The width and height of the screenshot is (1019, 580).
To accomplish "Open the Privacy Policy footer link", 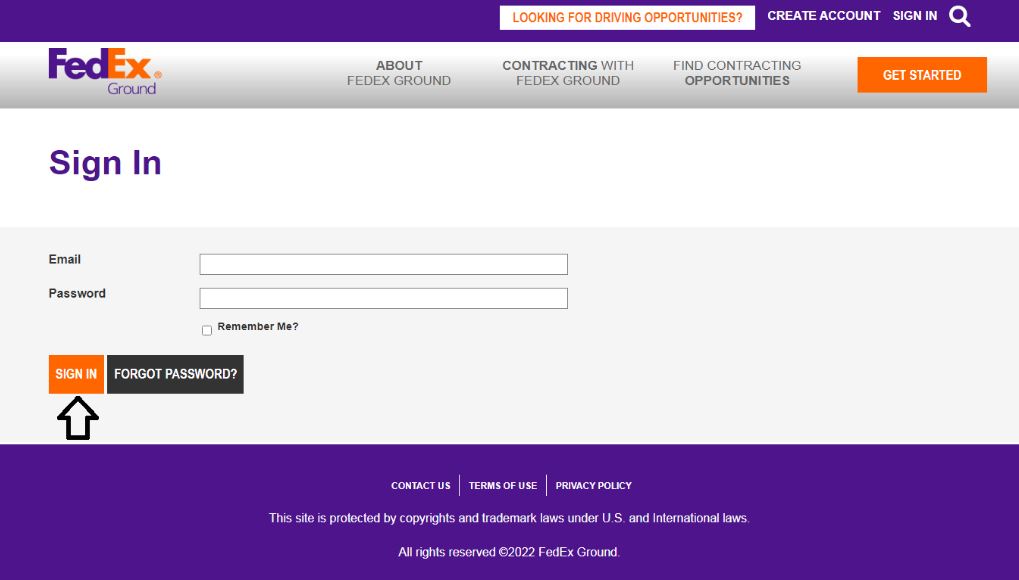I will [593, 486].
